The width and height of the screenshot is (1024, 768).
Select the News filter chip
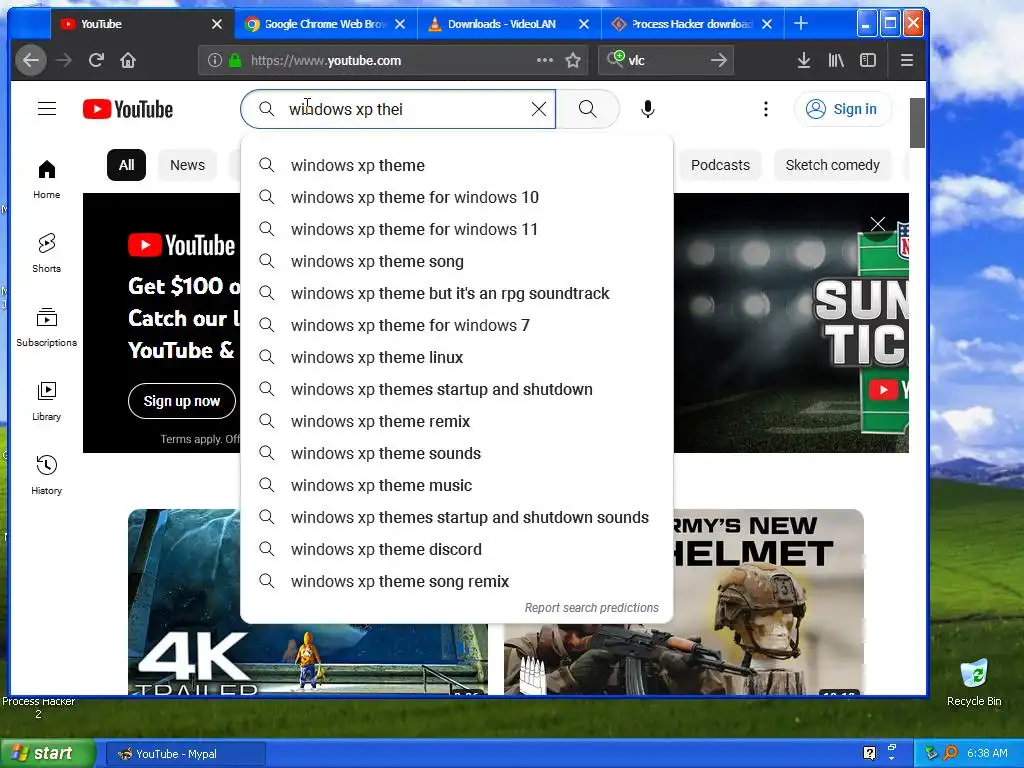tap(187, 165)
